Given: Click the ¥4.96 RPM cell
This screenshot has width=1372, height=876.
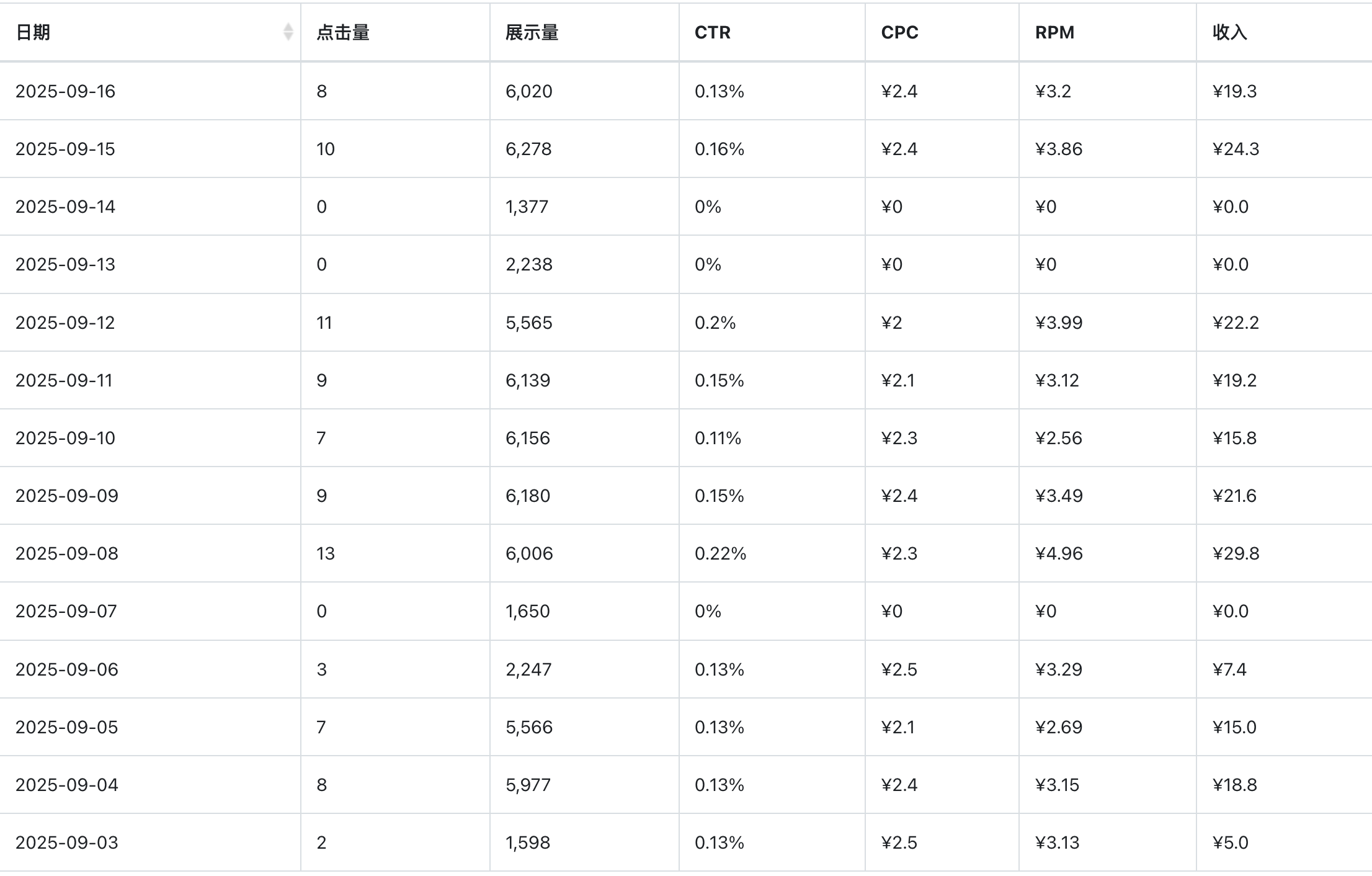Looking at the screenshot, I should click(1059, 553).
